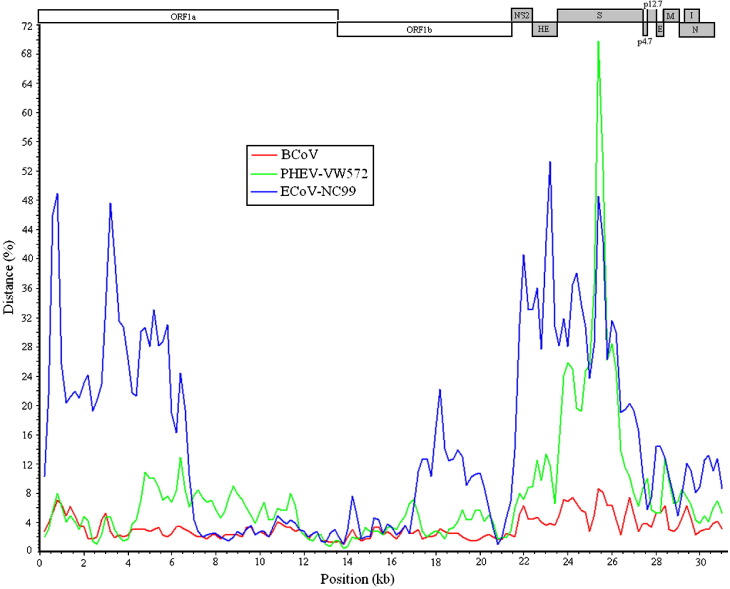Image resolution: width=730 pixels, height=589 pixels.
Task: Click the N gene block
Action: click(x=696, y=30)
